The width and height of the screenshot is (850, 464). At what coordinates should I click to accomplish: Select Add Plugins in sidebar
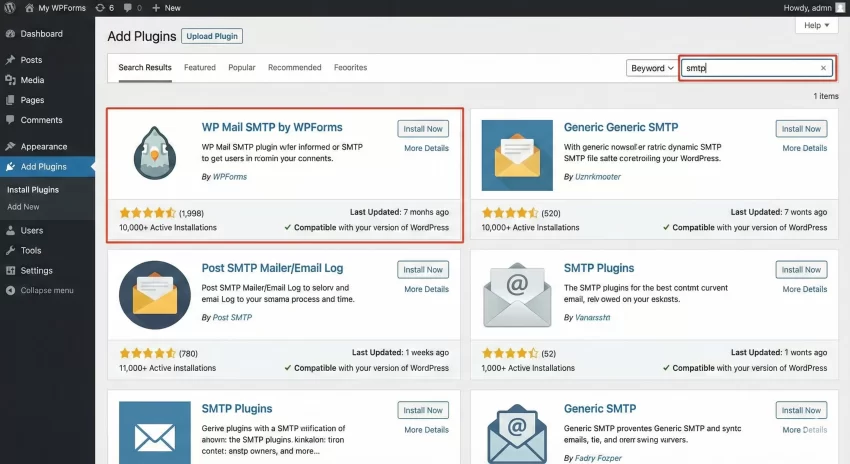pyautogui.click(x=43, y=166)
